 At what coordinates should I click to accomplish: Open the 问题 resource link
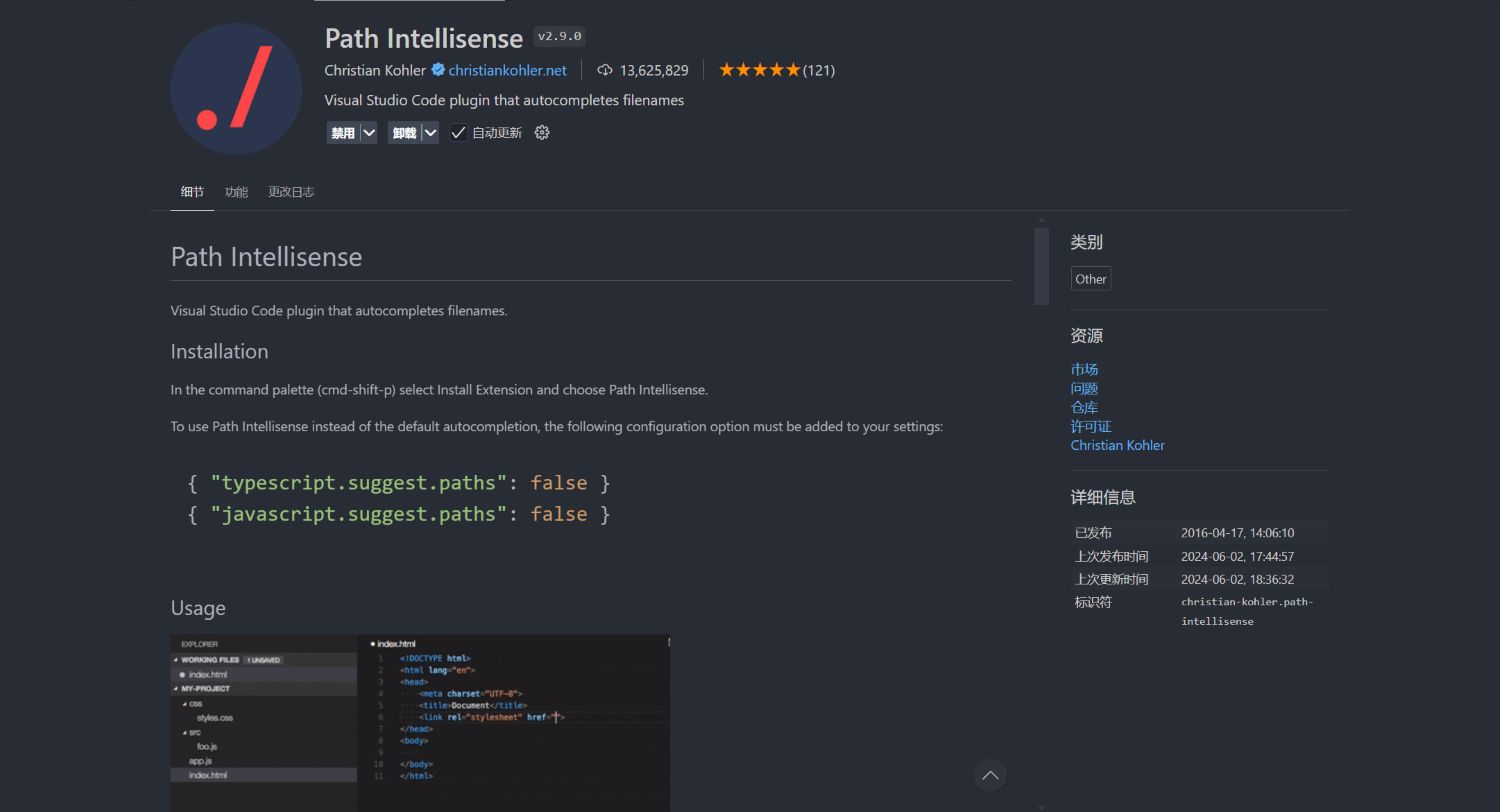1084,388
